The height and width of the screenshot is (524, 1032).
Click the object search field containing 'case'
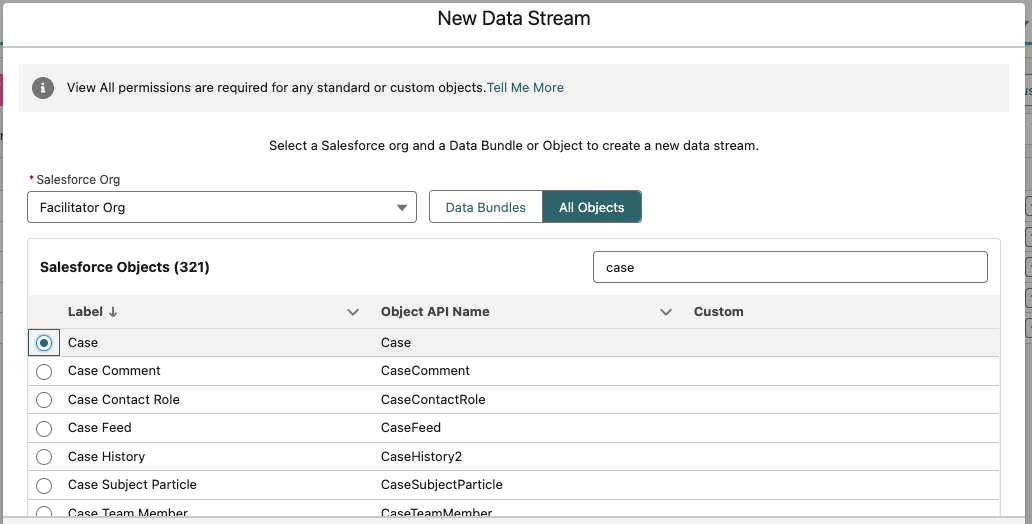point(790,267)
